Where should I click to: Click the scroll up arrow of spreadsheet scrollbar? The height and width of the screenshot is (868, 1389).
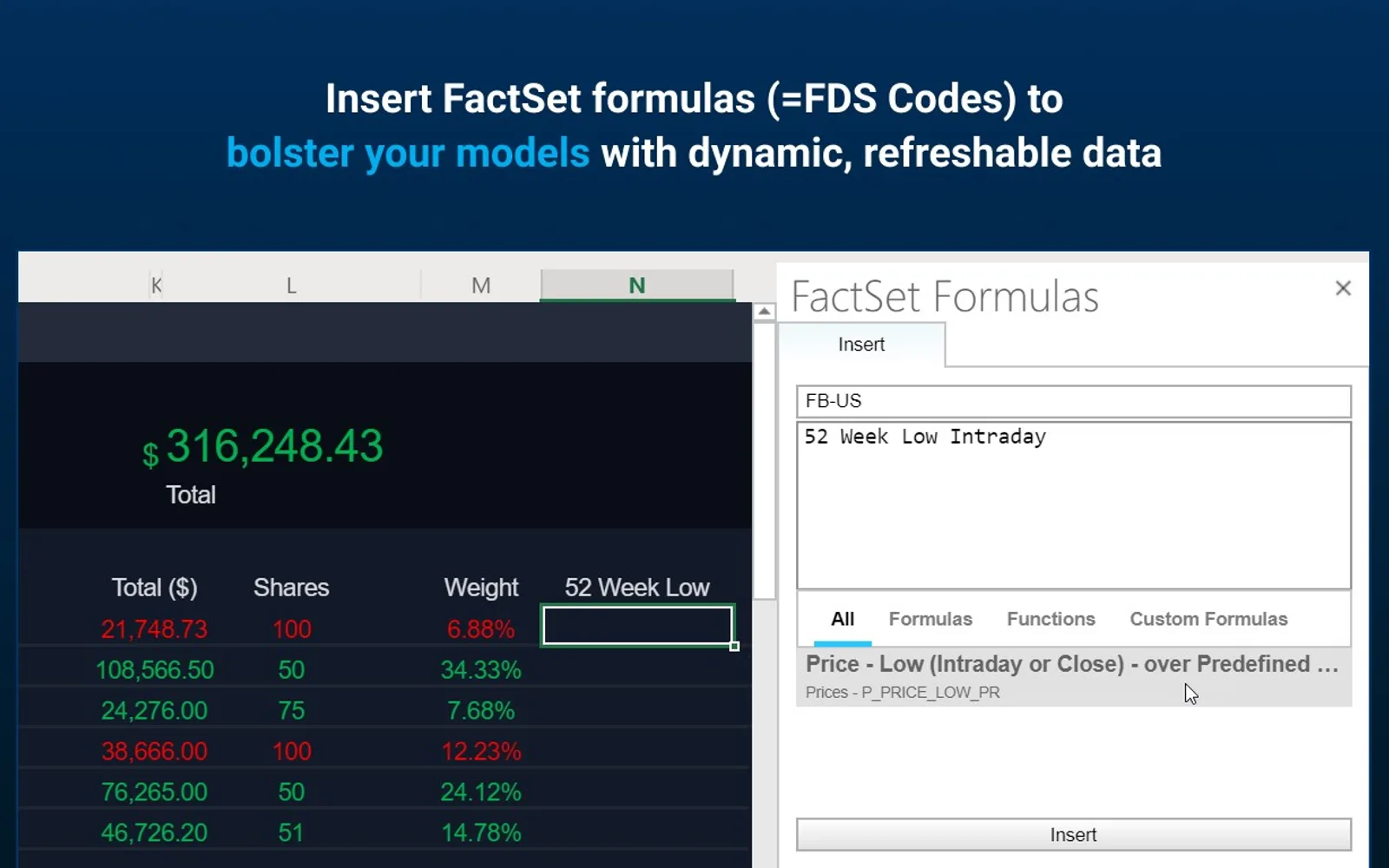(x=764, y=312)
